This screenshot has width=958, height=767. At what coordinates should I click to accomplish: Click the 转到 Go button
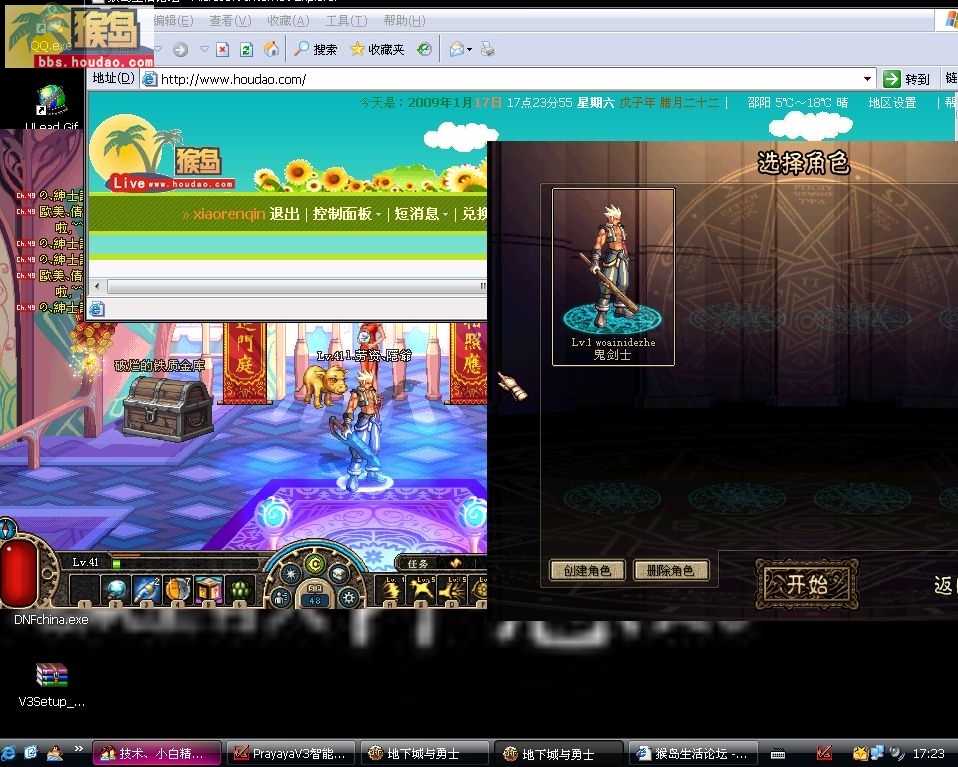(907, 79)
